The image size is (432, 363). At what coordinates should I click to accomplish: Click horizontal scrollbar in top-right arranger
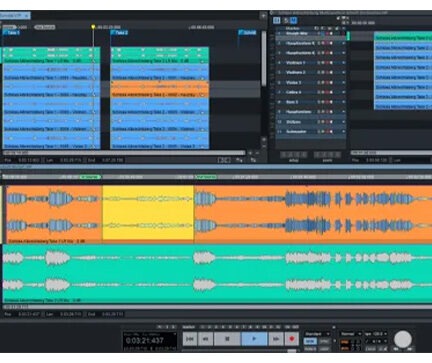pyautogui.click(x=391, y=153)
